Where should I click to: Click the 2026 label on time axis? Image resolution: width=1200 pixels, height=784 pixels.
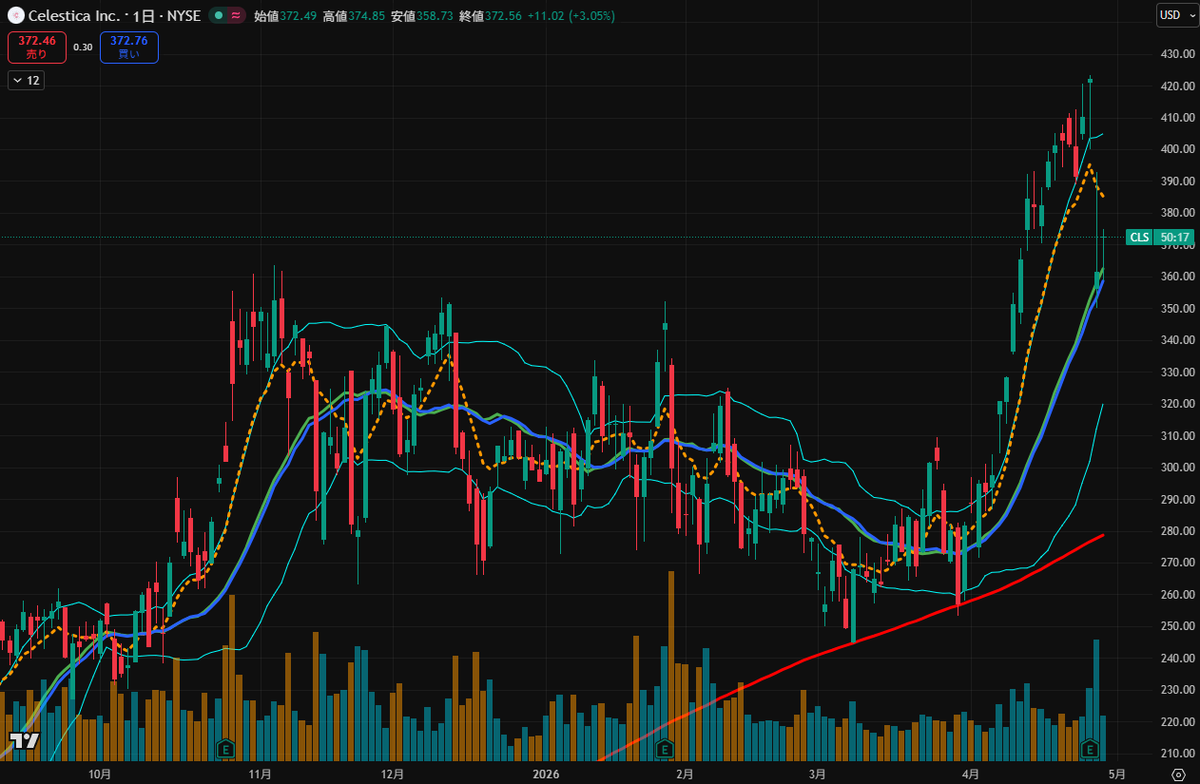545,774
